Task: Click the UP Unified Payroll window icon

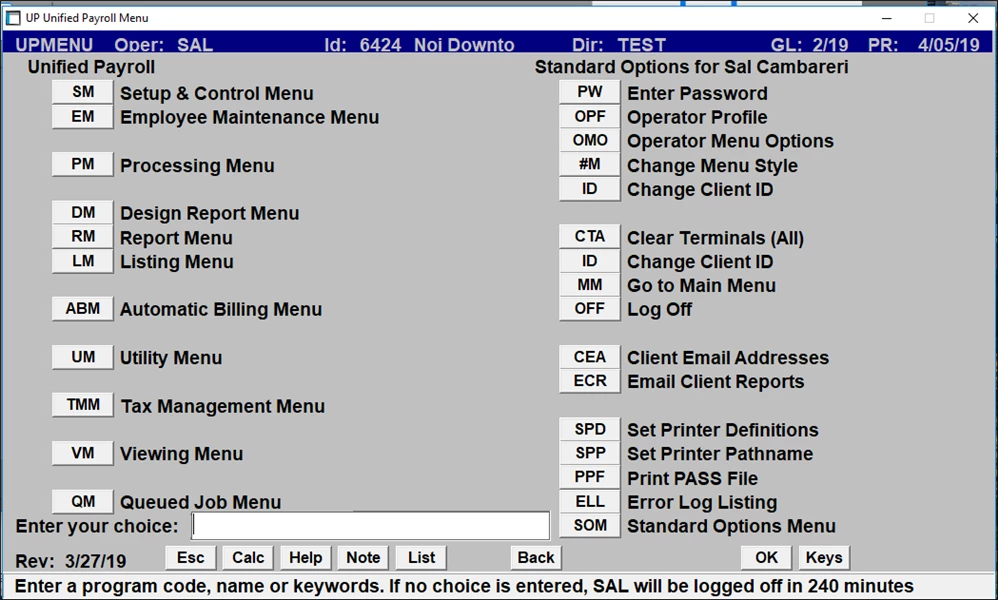Action: tap(12, 18)
